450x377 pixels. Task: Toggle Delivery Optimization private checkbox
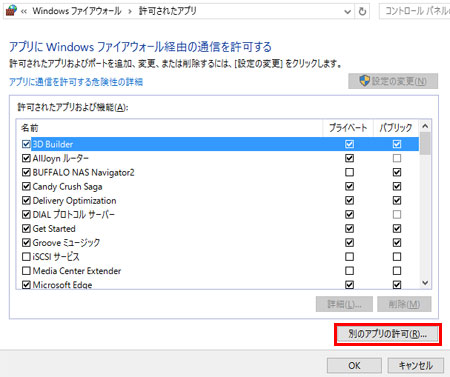pos(349,200)
